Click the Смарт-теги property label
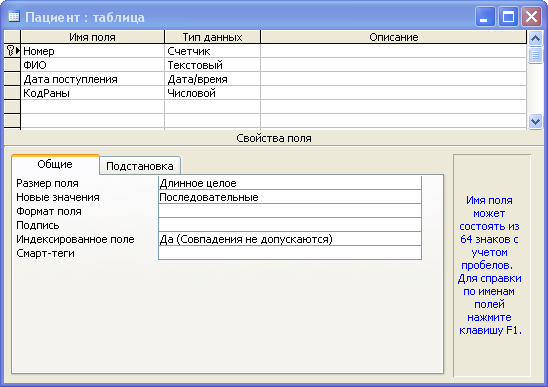The width and height of the screenshot is (548, 387). coord(45,253)
